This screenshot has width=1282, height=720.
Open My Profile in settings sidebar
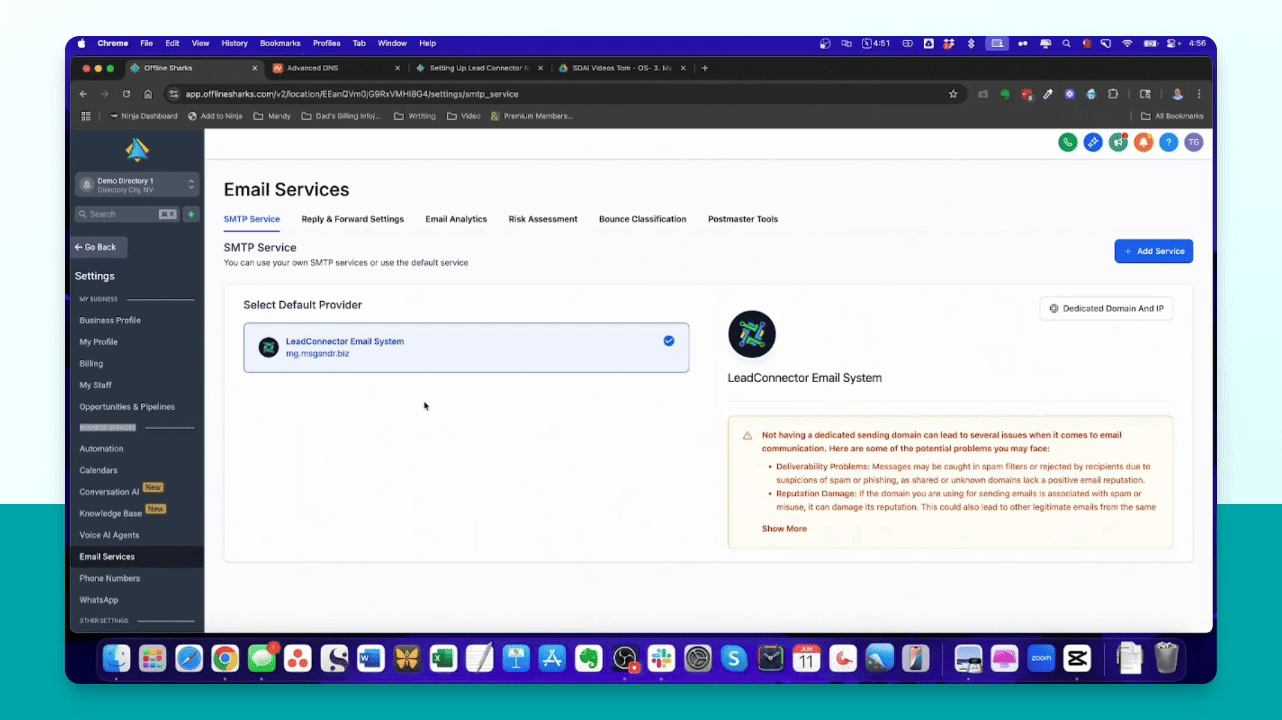pyautogui.click(x=99, y=342)
